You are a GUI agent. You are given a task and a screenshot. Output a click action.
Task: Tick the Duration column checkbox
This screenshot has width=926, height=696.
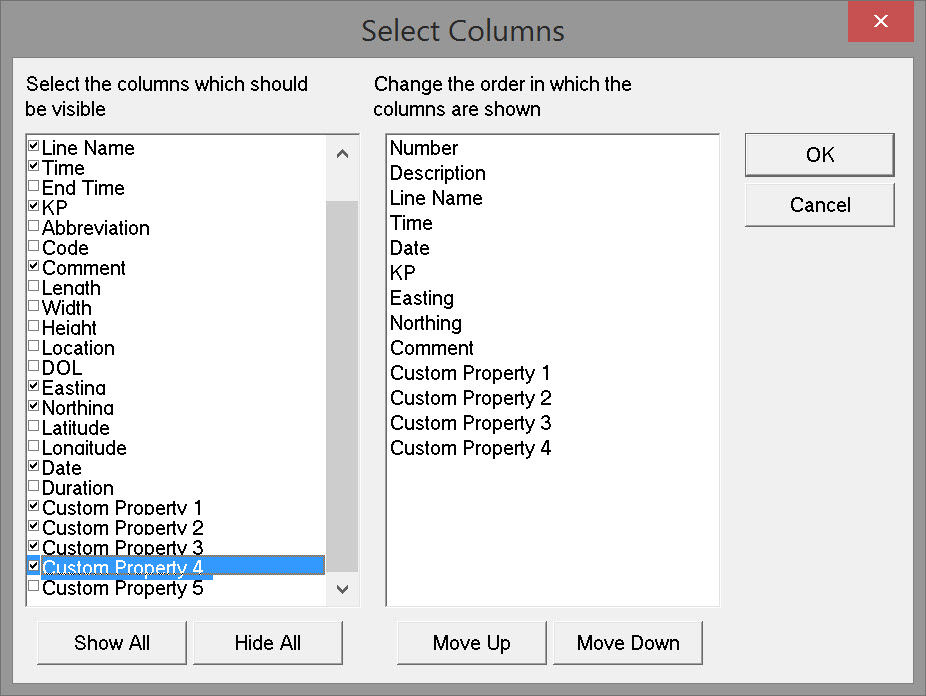[34, 487]
